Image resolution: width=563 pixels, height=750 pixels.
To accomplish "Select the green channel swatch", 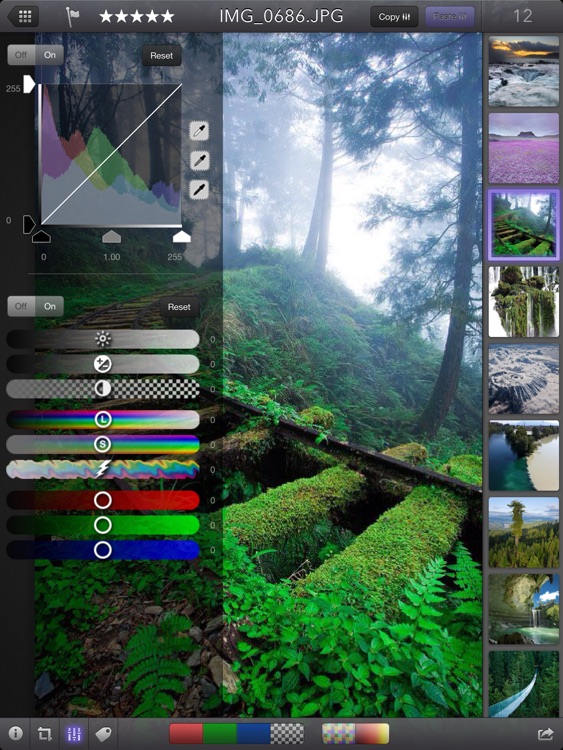I will point(220,733).
